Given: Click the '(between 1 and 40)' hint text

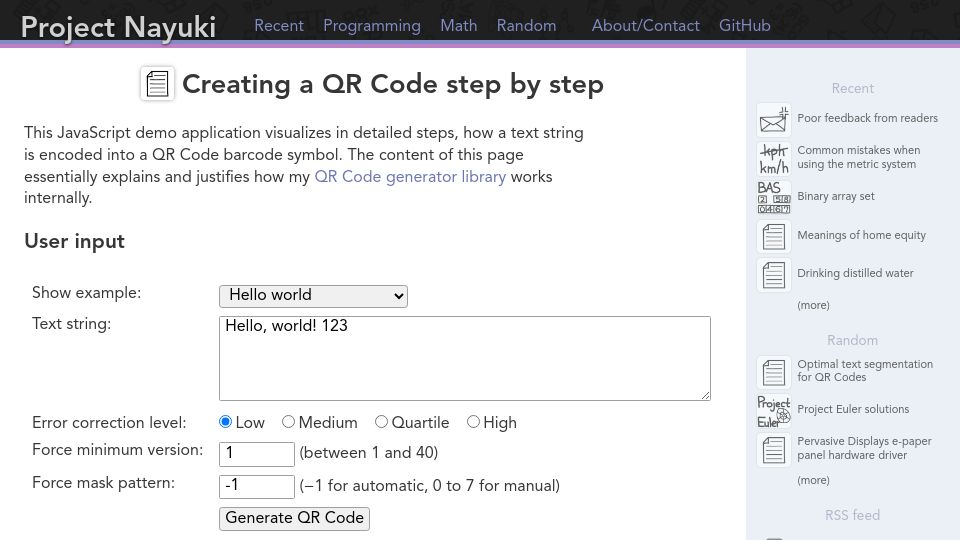Looking at the screenshot, I should tap(369, 452).
